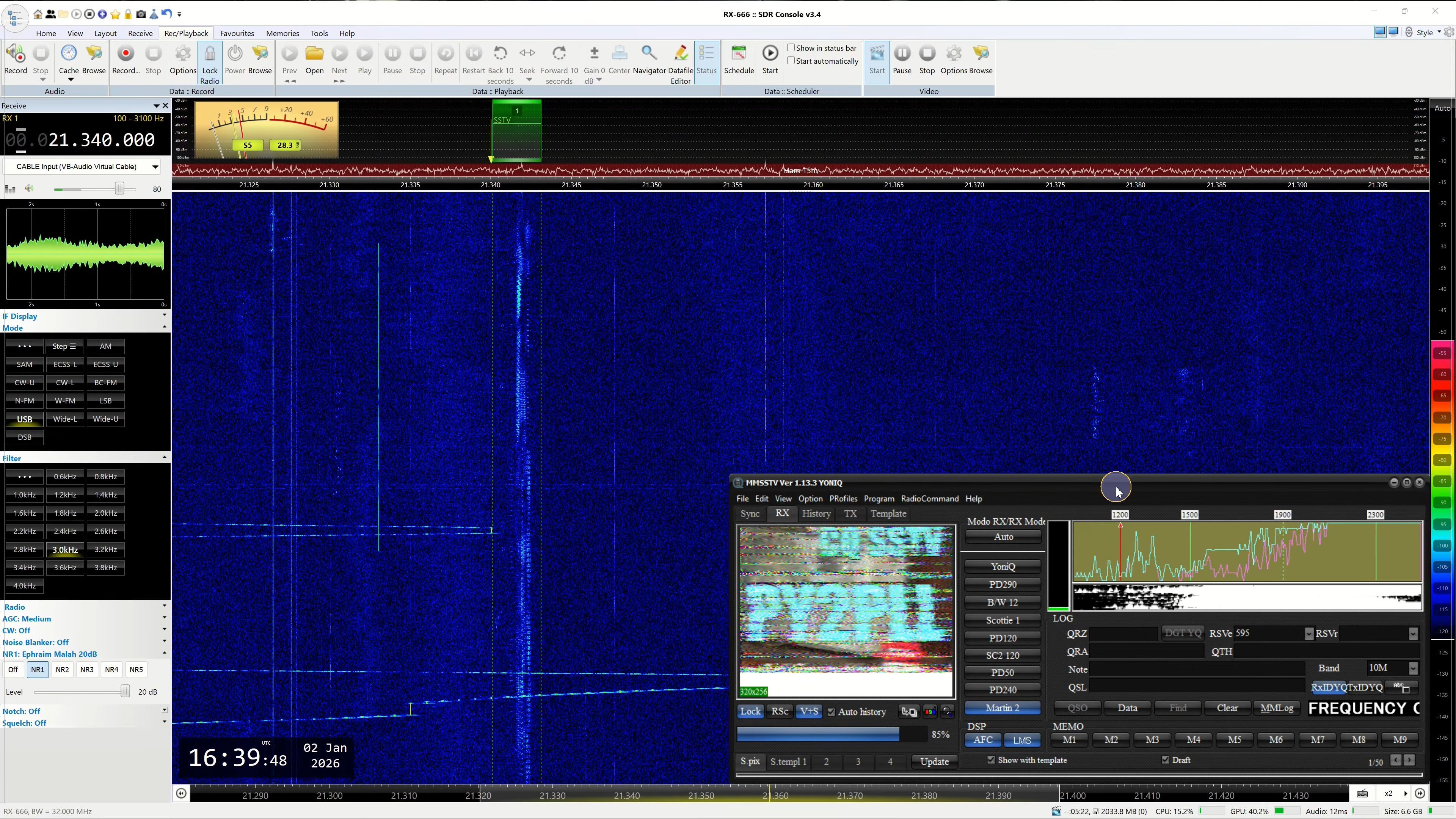This screenshot has width=1456, height=819.
Task: Check Start automatically option
Action: click(x=791, y=61)
